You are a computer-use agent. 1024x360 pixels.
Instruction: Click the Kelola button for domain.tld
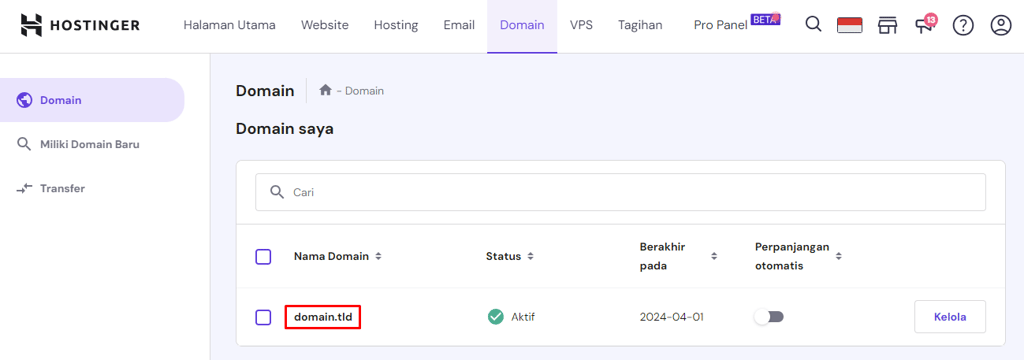(x=950, y=317)
